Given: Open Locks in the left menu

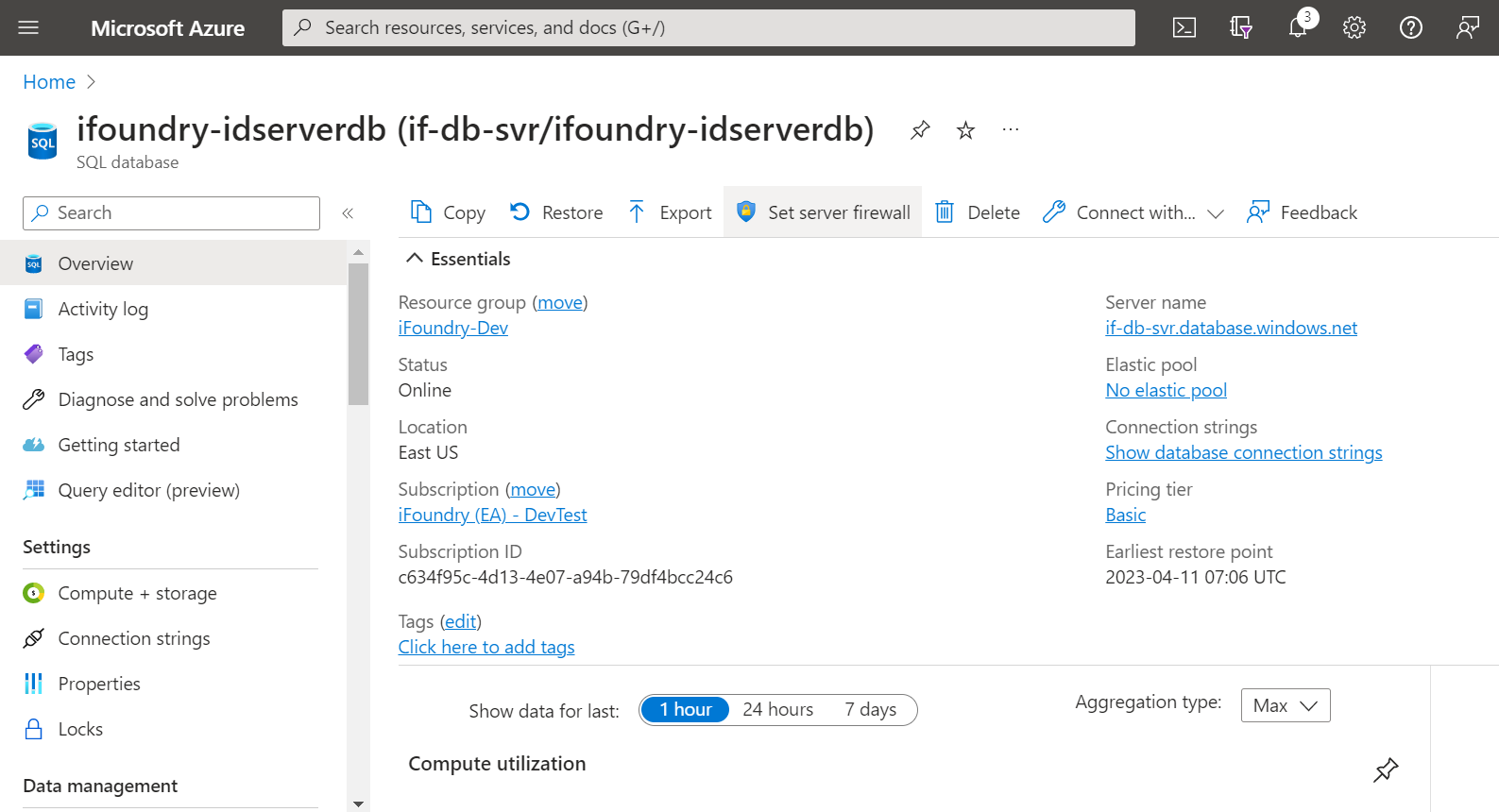Looking at the screenshot, I should (173, 729).
